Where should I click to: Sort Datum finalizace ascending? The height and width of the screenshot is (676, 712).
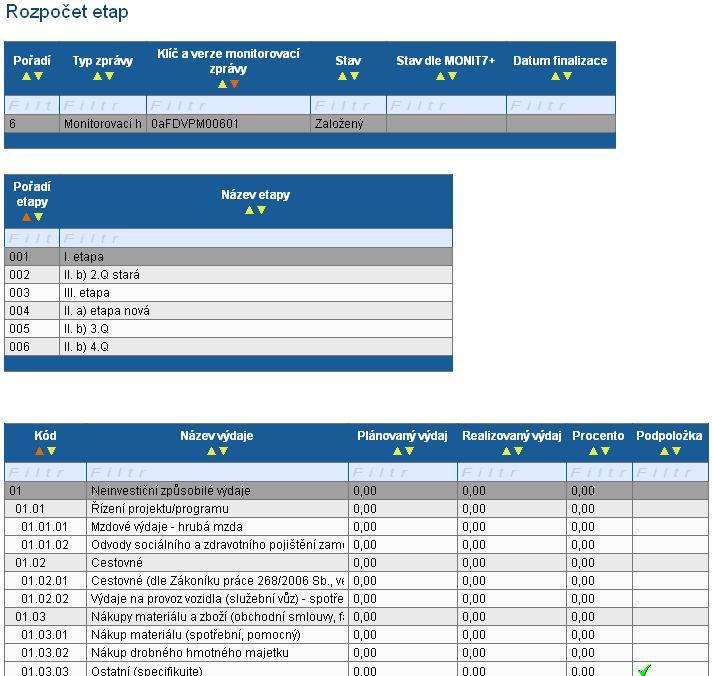[x=555, y=76]
